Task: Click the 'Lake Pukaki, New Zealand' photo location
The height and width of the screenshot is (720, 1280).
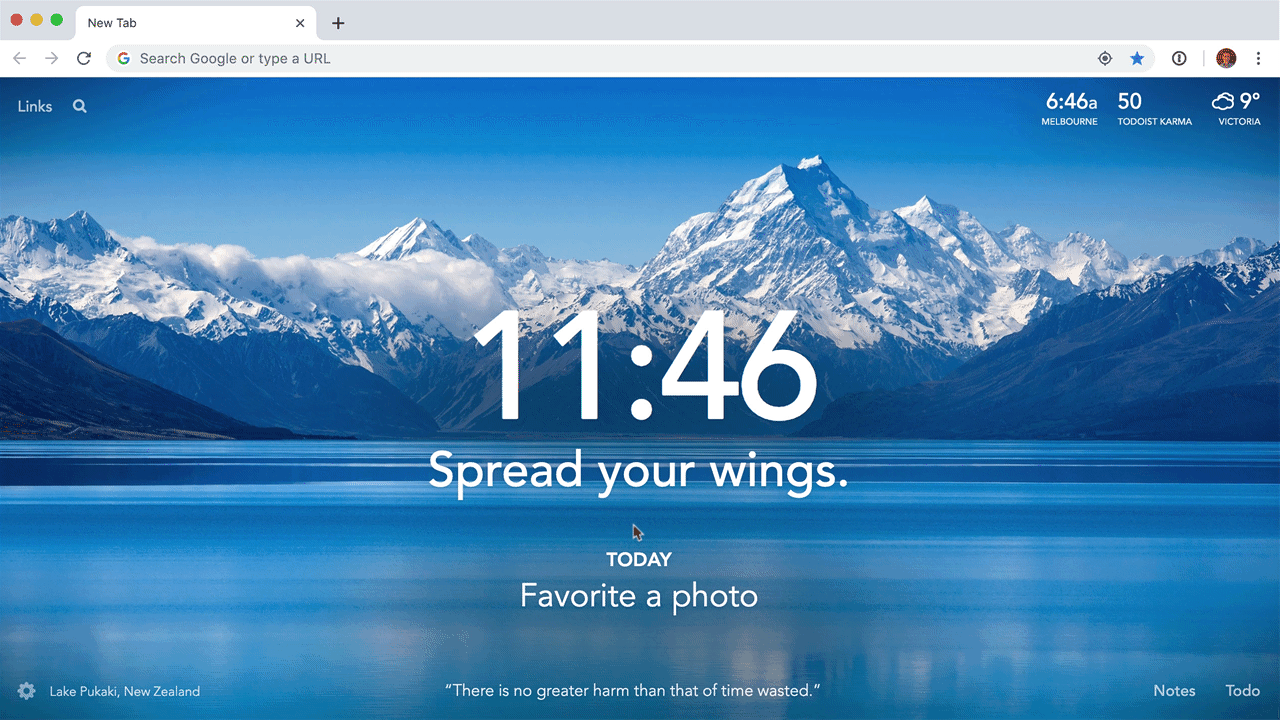Action: click(x=125, y=691)
